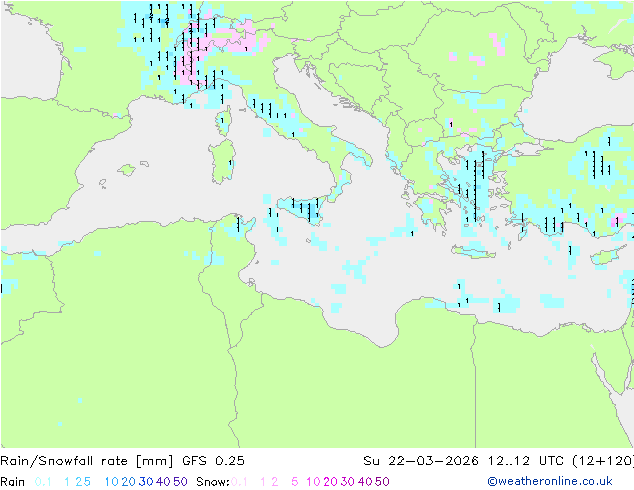Select the snow legend value 50

click(383, 482)
